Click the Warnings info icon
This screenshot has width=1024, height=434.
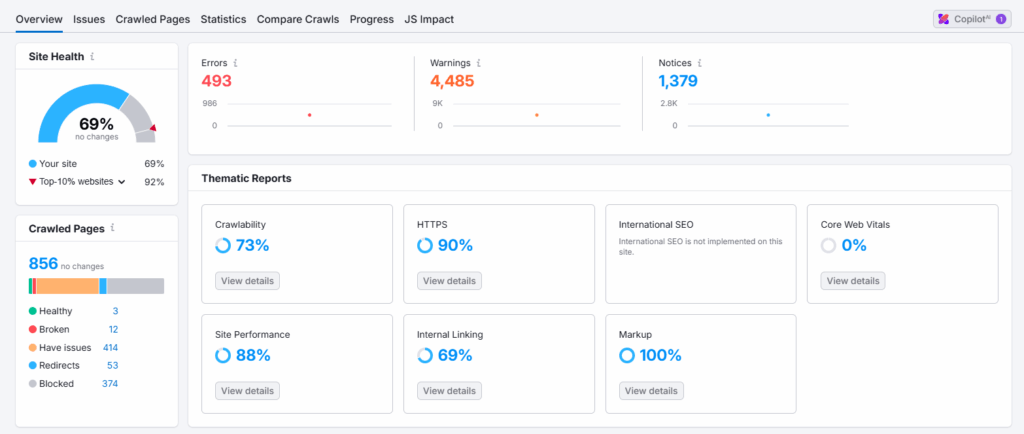[x=479, y=63]
